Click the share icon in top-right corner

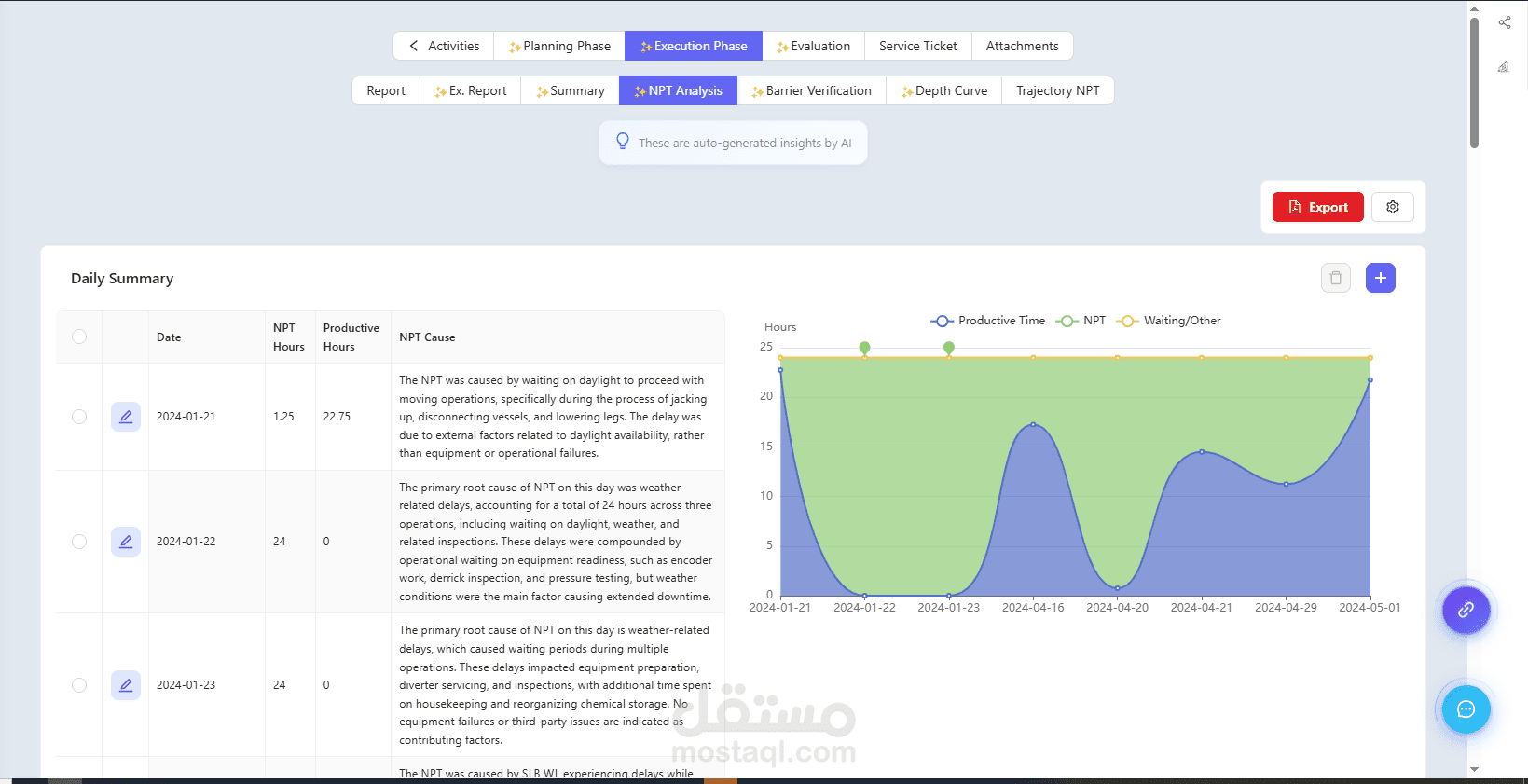pos(1504,22)
